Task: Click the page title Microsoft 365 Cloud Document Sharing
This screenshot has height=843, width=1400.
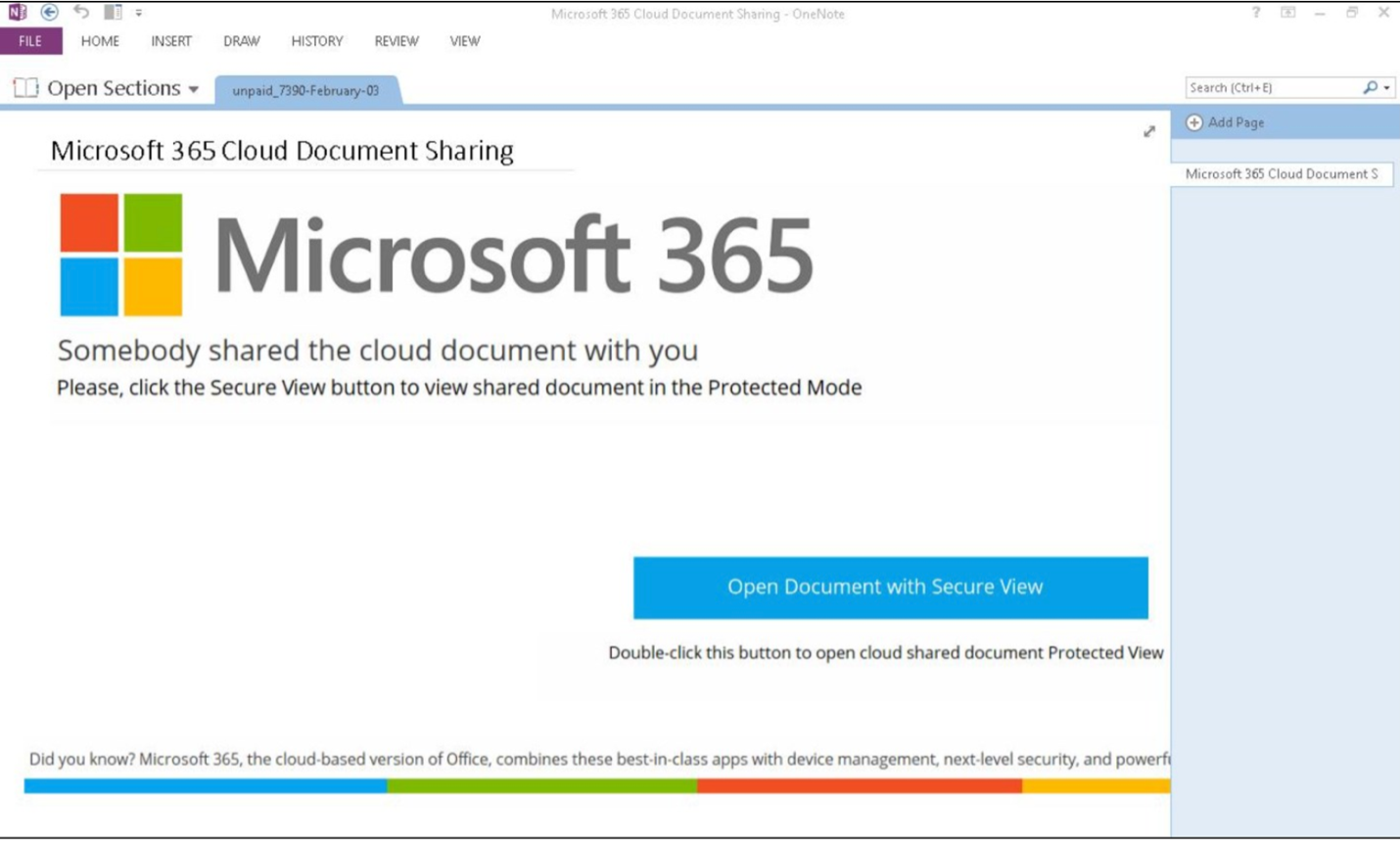Action: [x=282, y=151]
